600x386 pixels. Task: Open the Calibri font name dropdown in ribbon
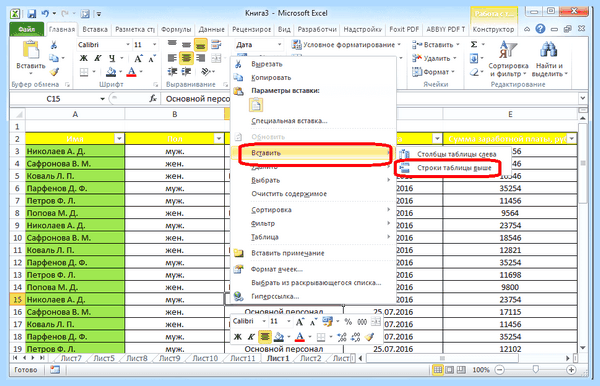(128, 45)
